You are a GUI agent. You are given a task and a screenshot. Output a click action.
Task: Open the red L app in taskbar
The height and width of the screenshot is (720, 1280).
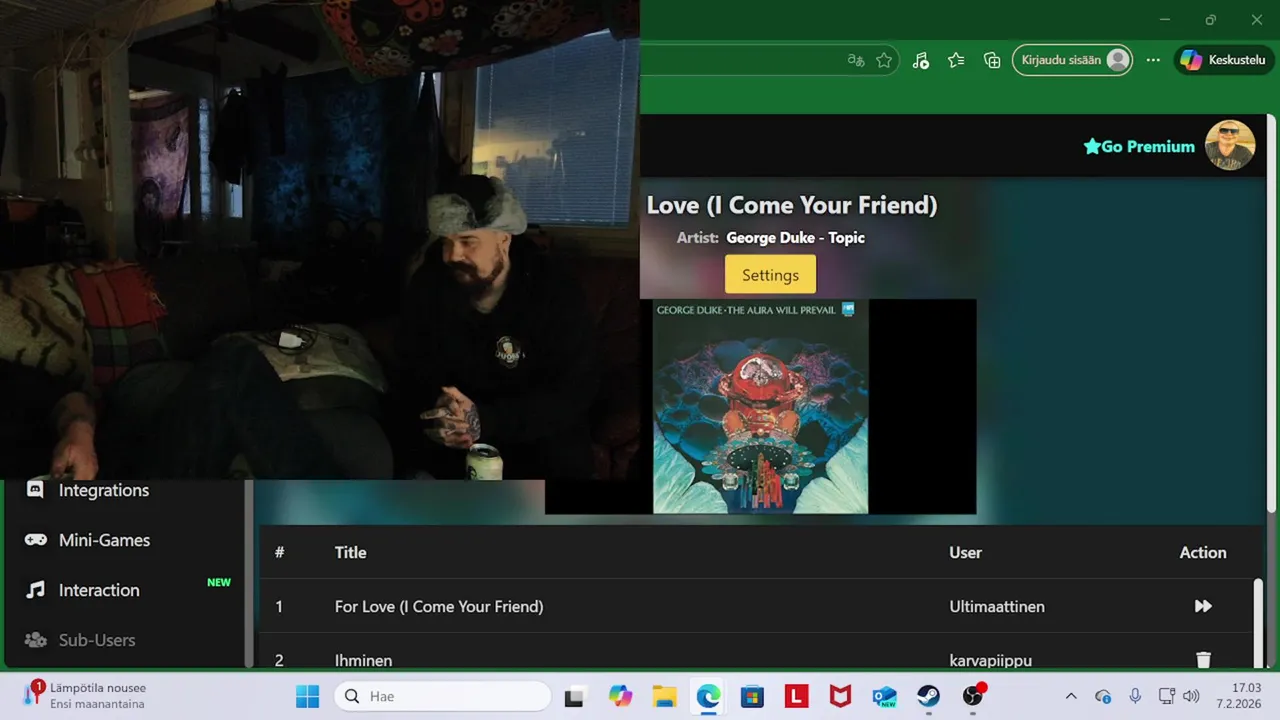pyautogui.click(x=796, y=696)
